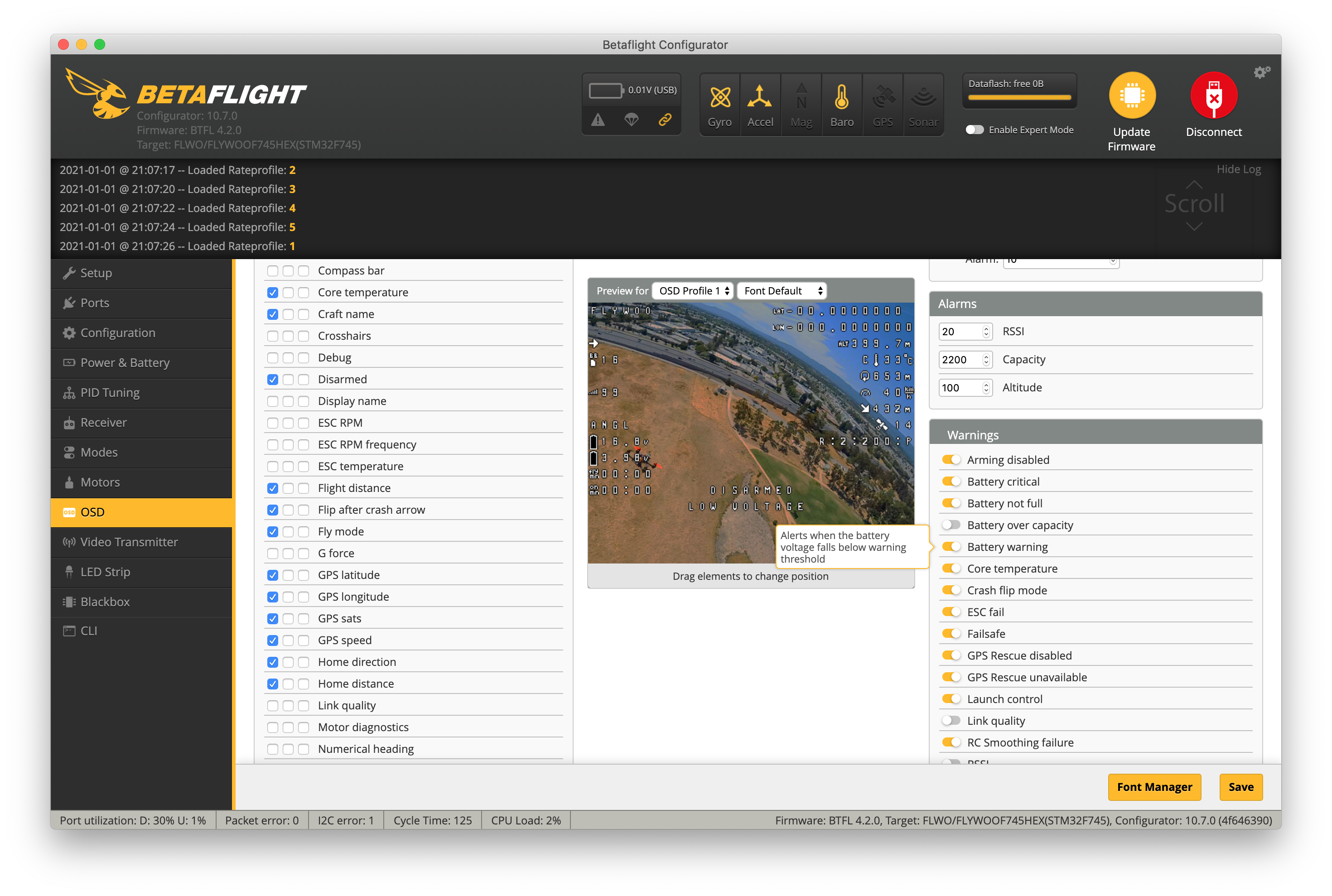Toggle Enable Expert Mode switch
The height and width of the screenshot is (896, 1332).
point(974,130)
